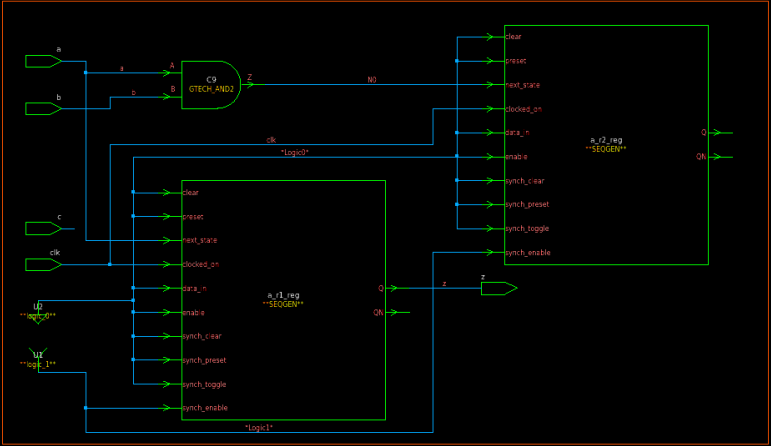The image size is (771, 446).
Task: Select a_r2_reg QN output pin
Action: tap(701, 157)
